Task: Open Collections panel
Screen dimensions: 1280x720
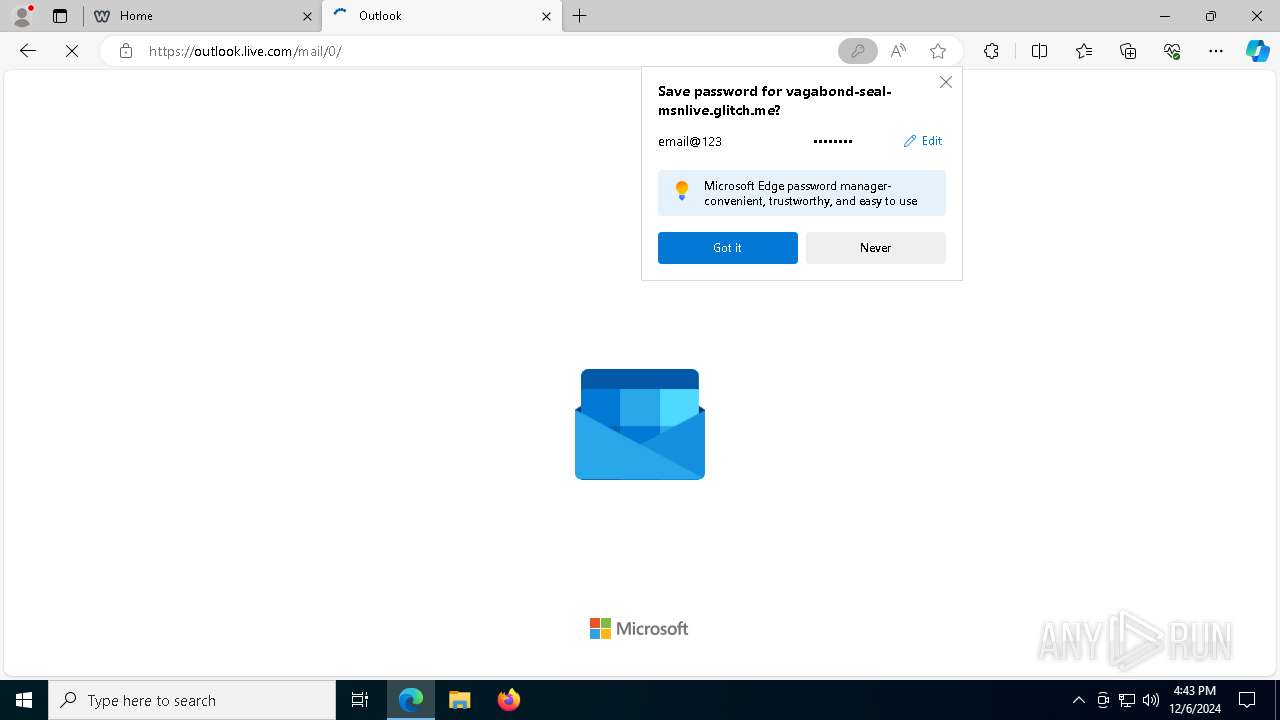Action: [1128, 51]
